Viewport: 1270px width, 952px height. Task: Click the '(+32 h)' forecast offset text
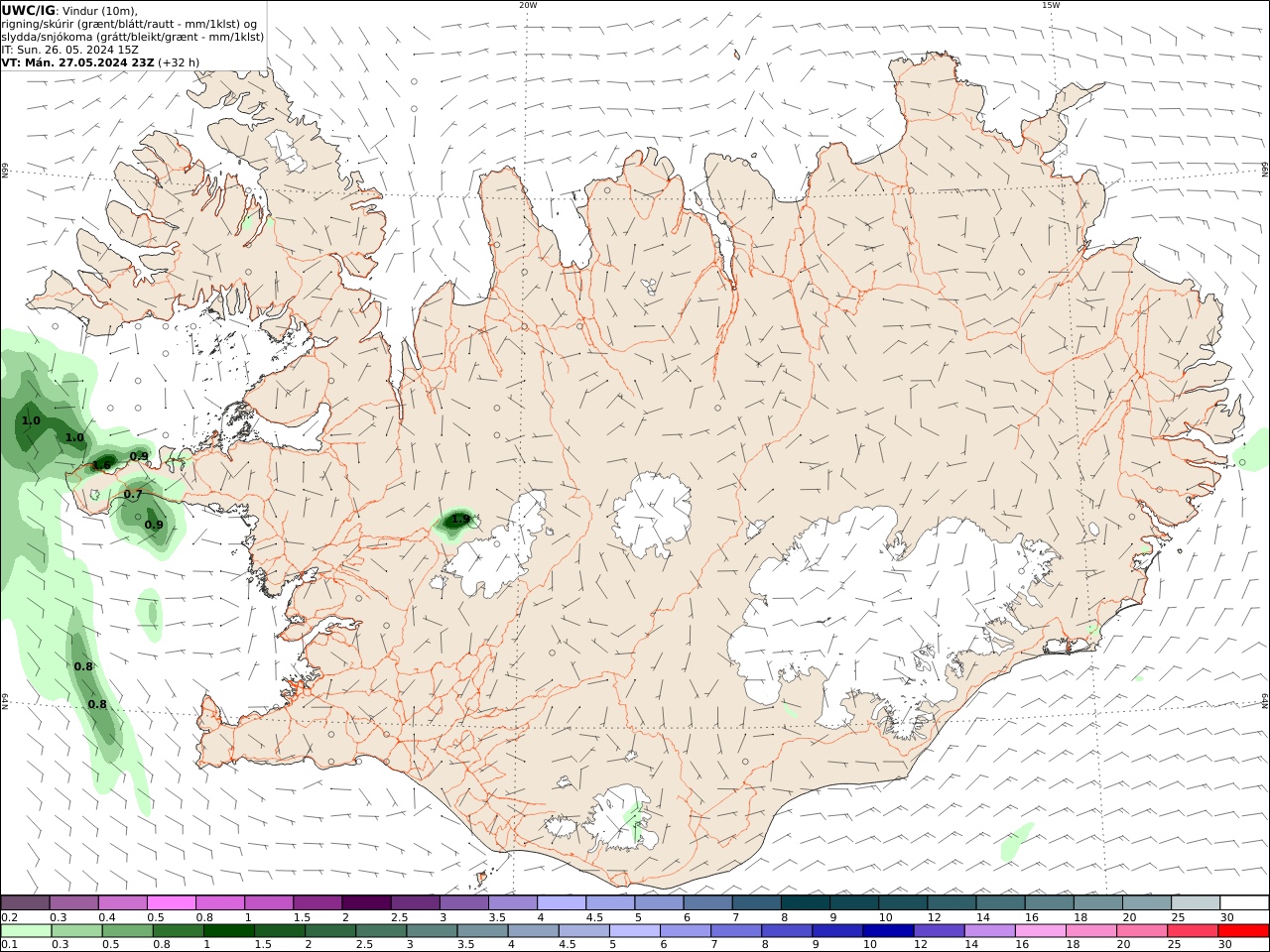(179, 62)
